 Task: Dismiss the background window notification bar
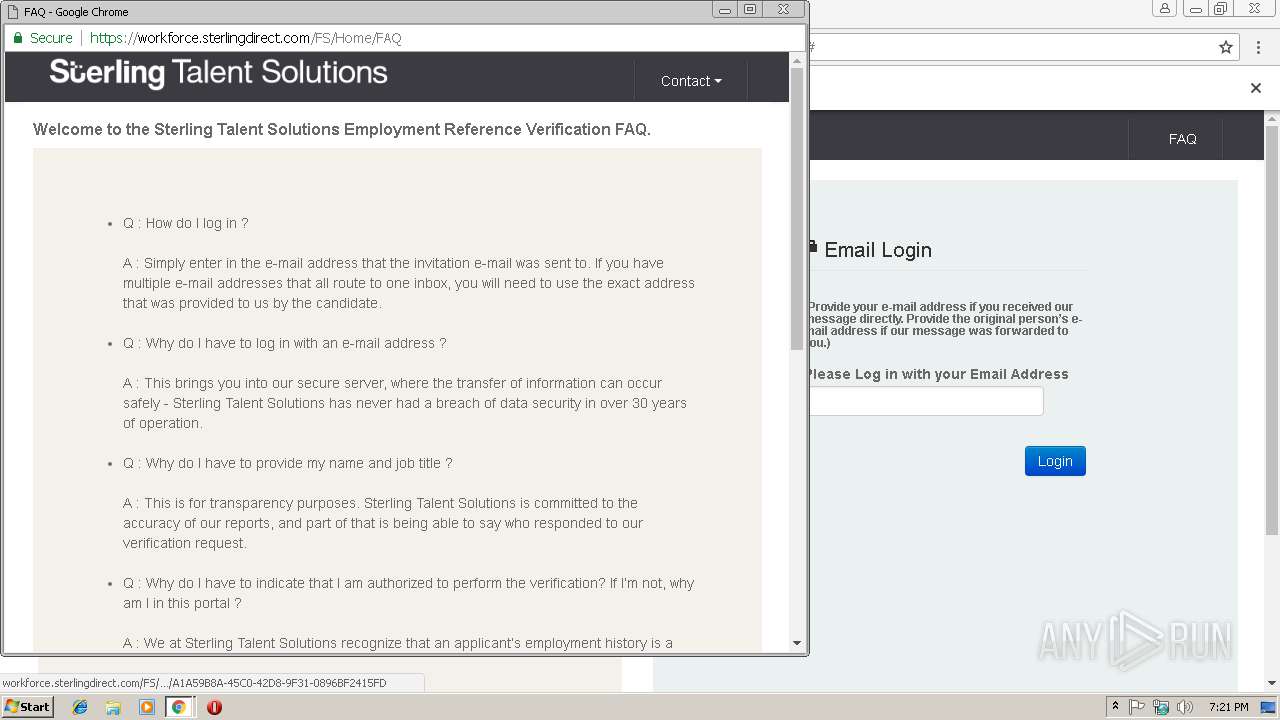[x=1256, y=88]
